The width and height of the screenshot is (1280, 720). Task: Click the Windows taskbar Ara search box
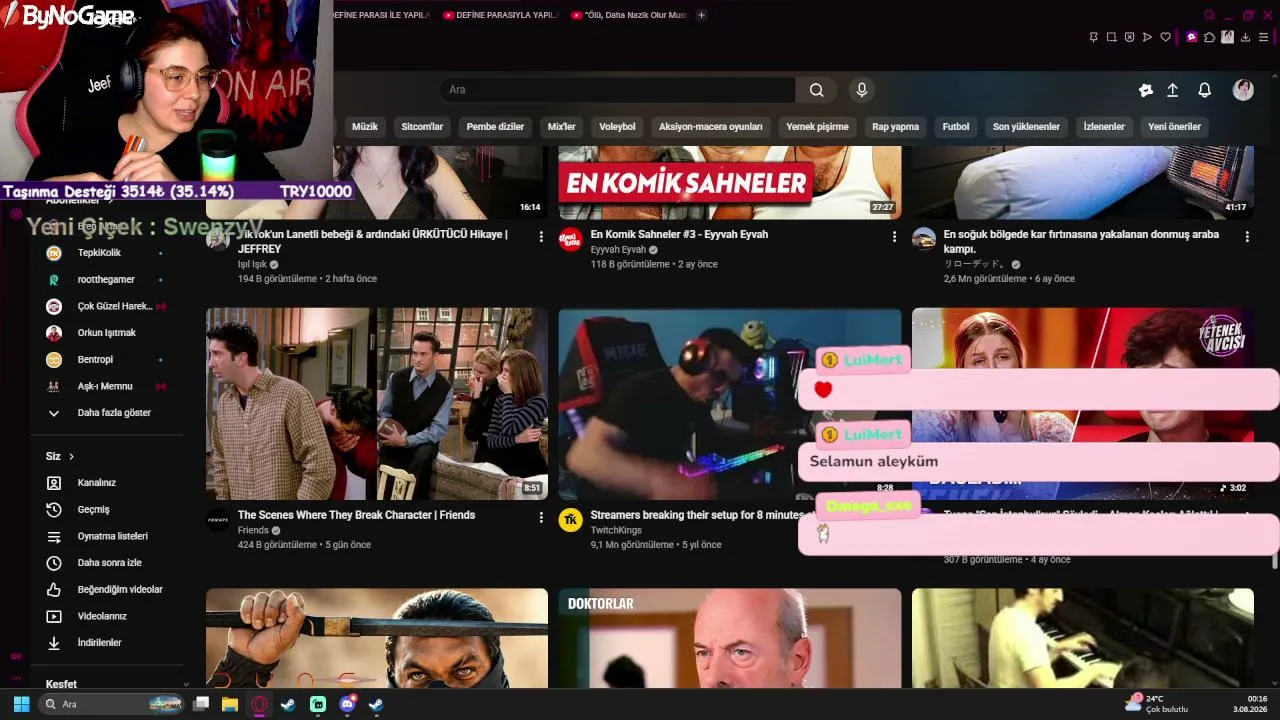click(x=112, y=704)
